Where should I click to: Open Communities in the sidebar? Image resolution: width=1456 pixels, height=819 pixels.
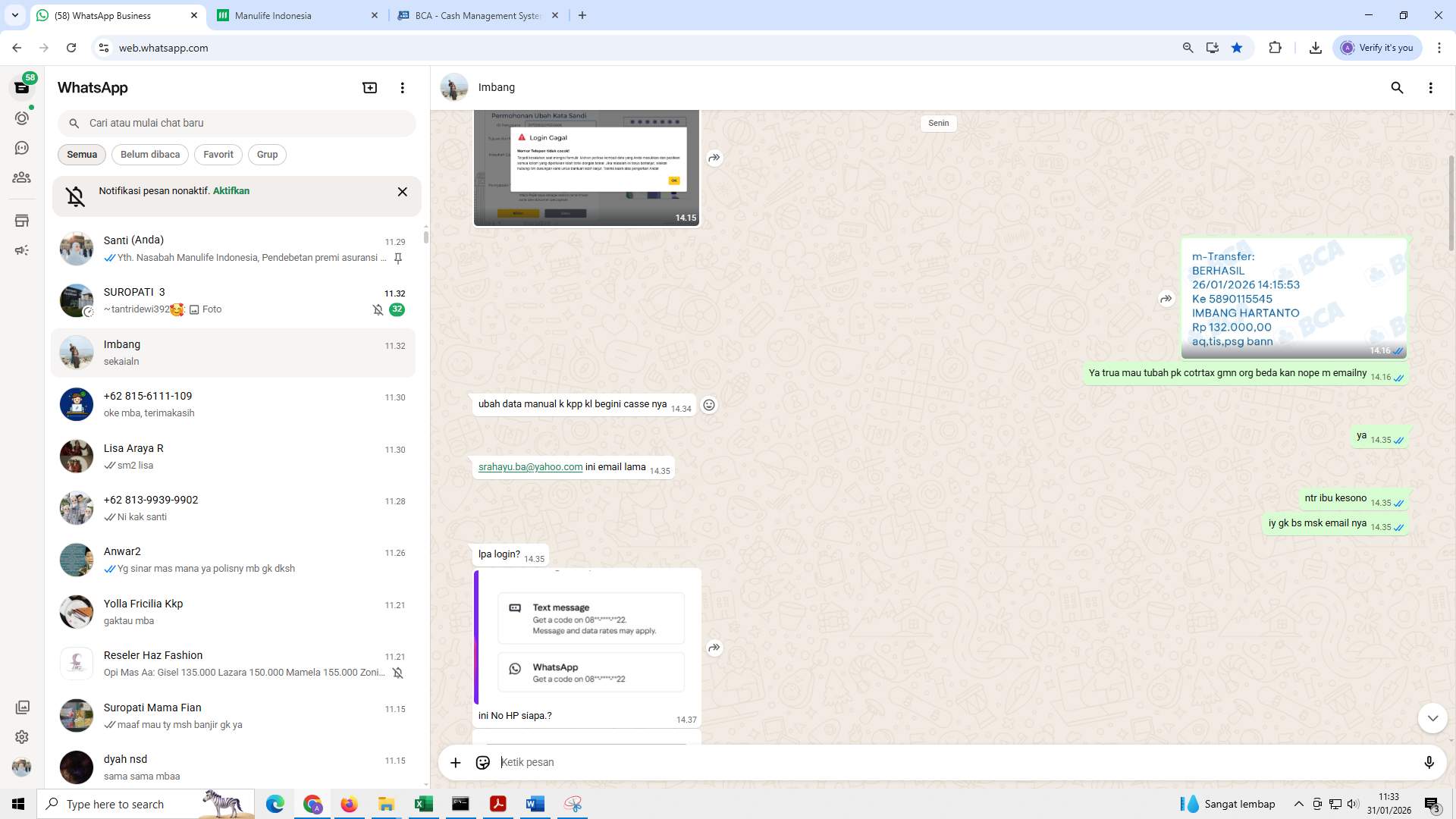(x=22, y=177)
